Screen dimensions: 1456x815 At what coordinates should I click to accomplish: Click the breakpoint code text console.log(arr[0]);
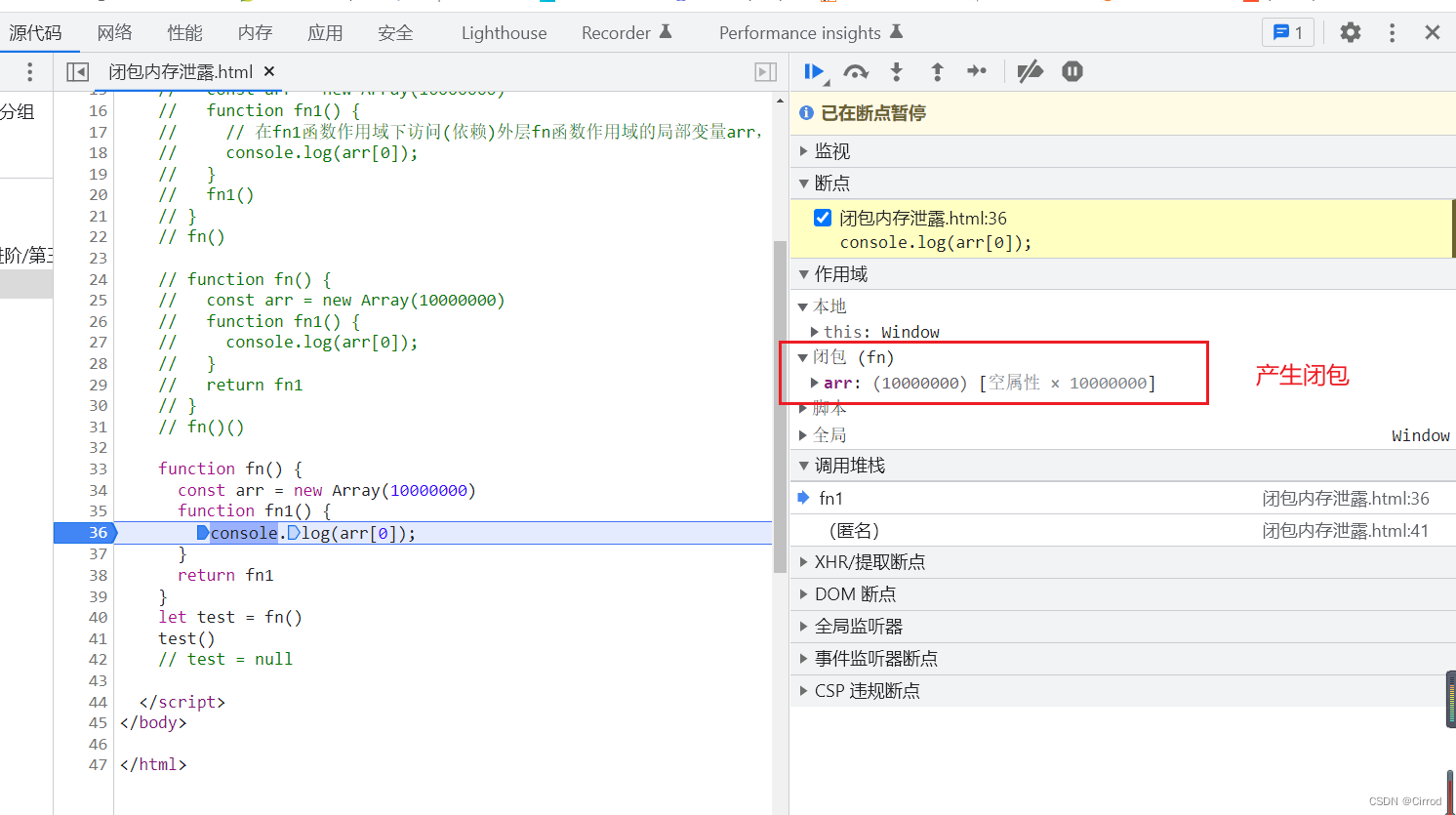click(935, 242)
